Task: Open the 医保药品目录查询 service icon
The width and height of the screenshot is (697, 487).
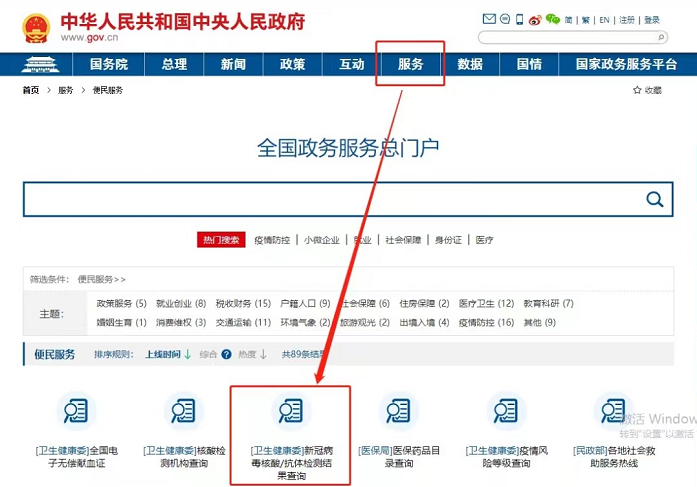Action: click(x=399, y=411)
